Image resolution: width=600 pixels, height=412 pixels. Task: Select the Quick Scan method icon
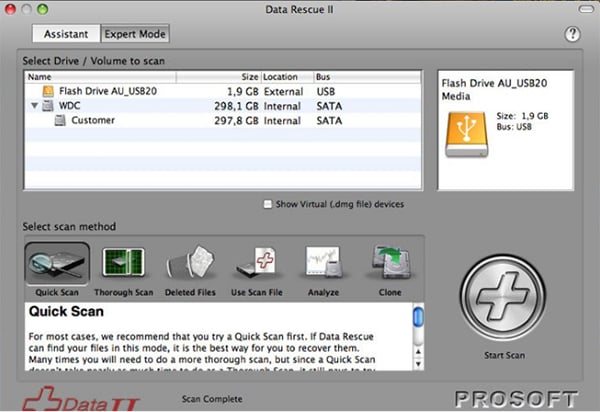click(57, 264)
